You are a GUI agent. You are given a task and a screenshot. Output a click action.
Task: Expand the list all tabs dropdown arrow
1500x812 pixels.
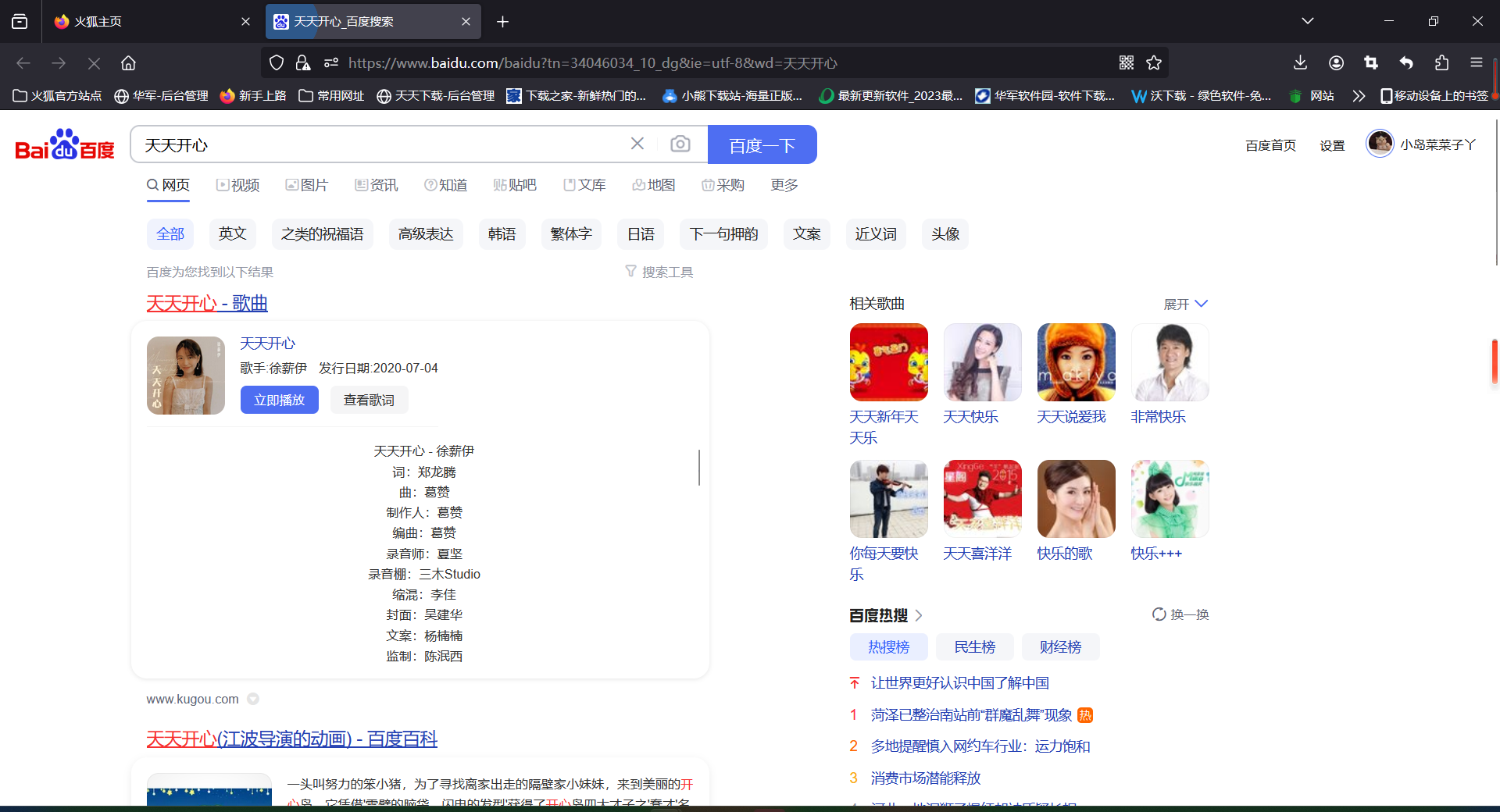tap(1307, 21)
